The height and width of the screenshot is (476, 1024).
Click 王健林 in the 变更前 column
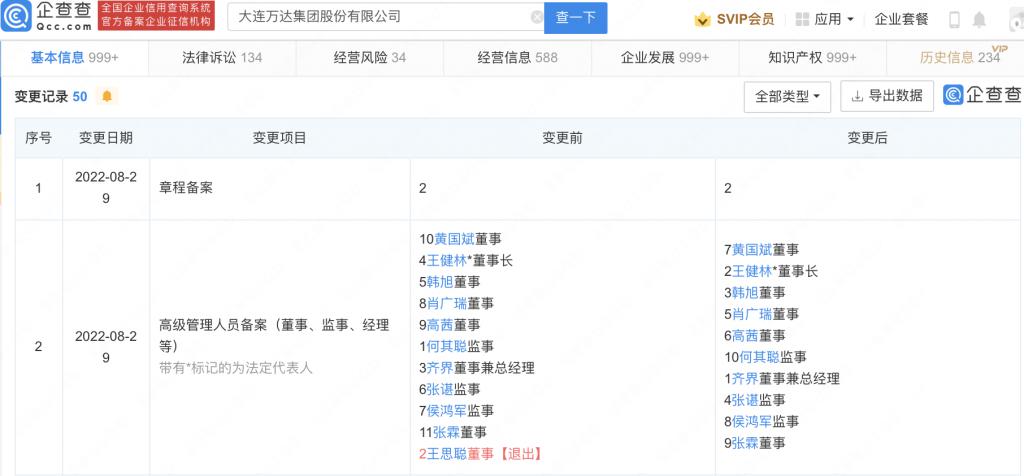(x=446, y=261)
